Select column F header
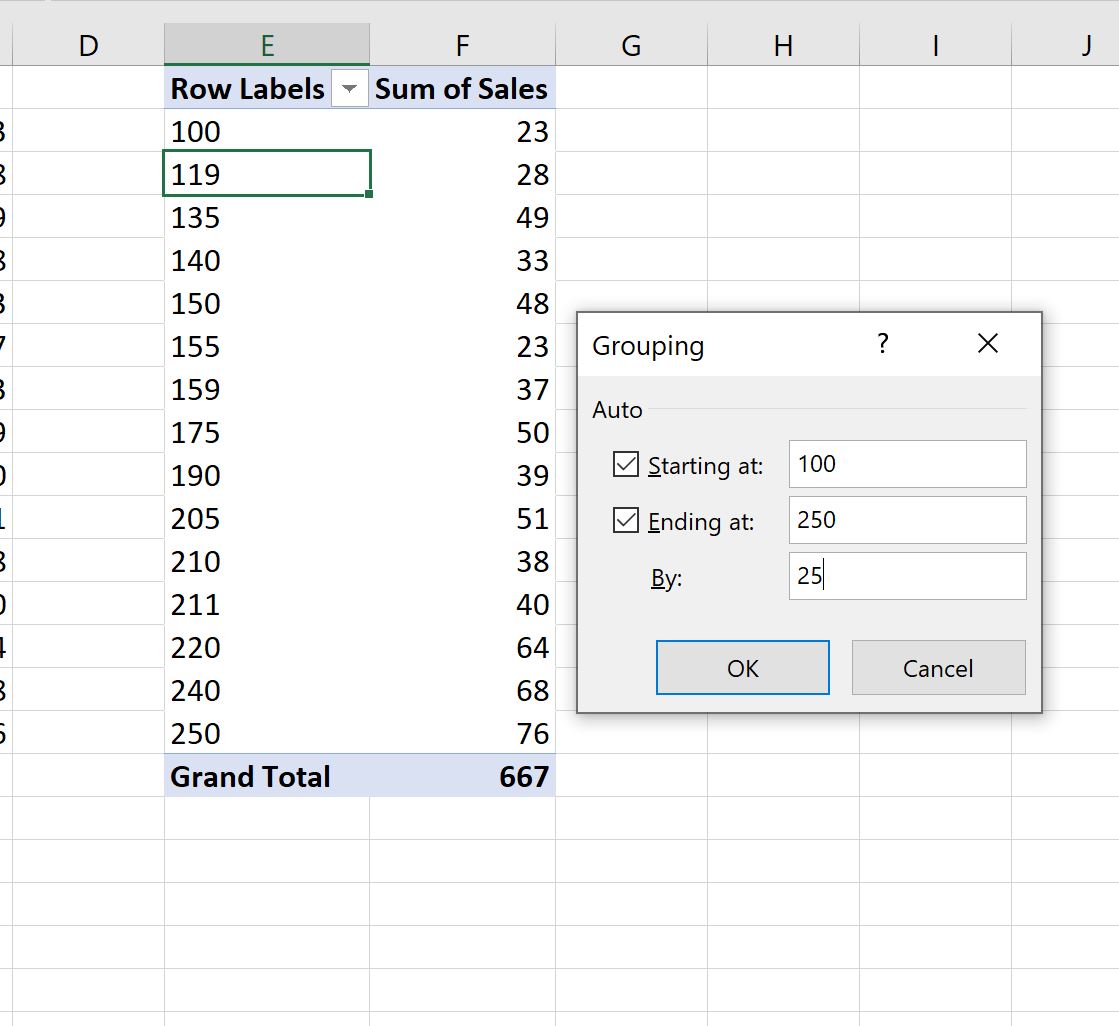 (x=462, y=46)
